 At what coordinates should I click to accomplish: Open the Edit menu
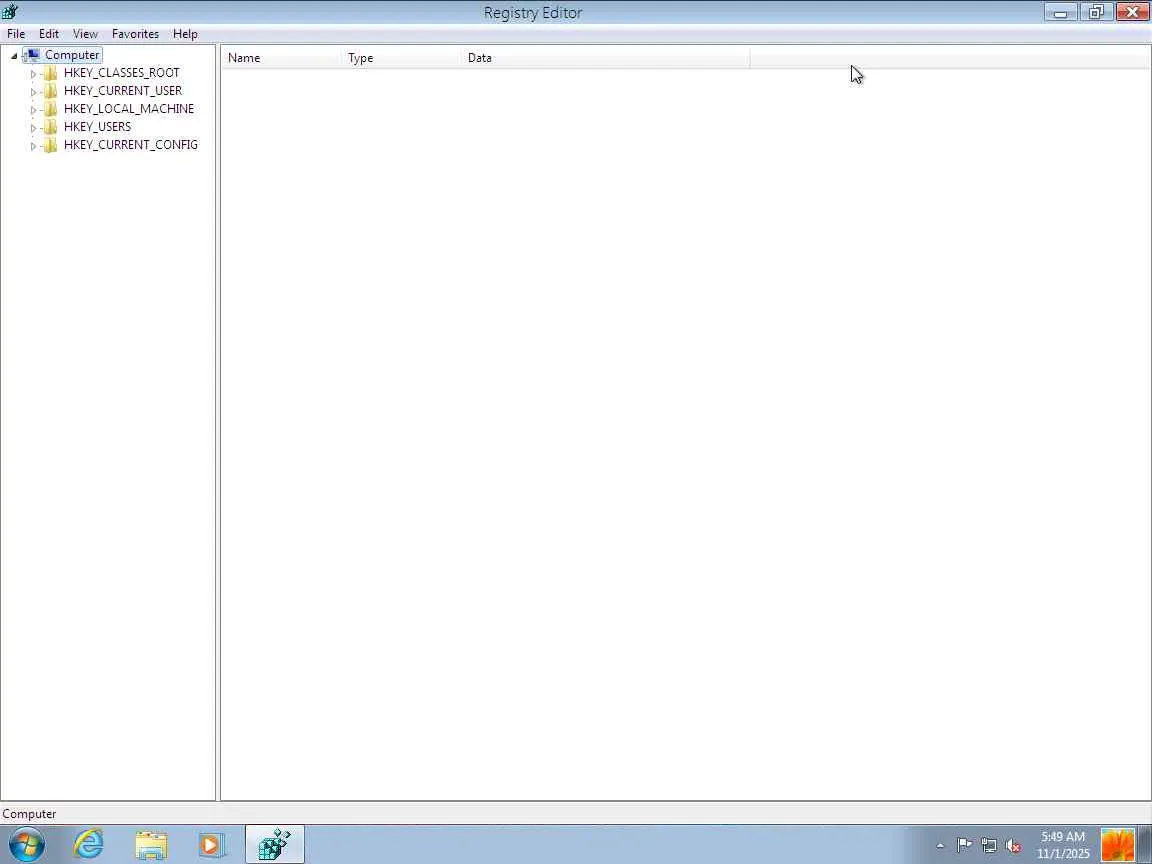tap(48, 34)
